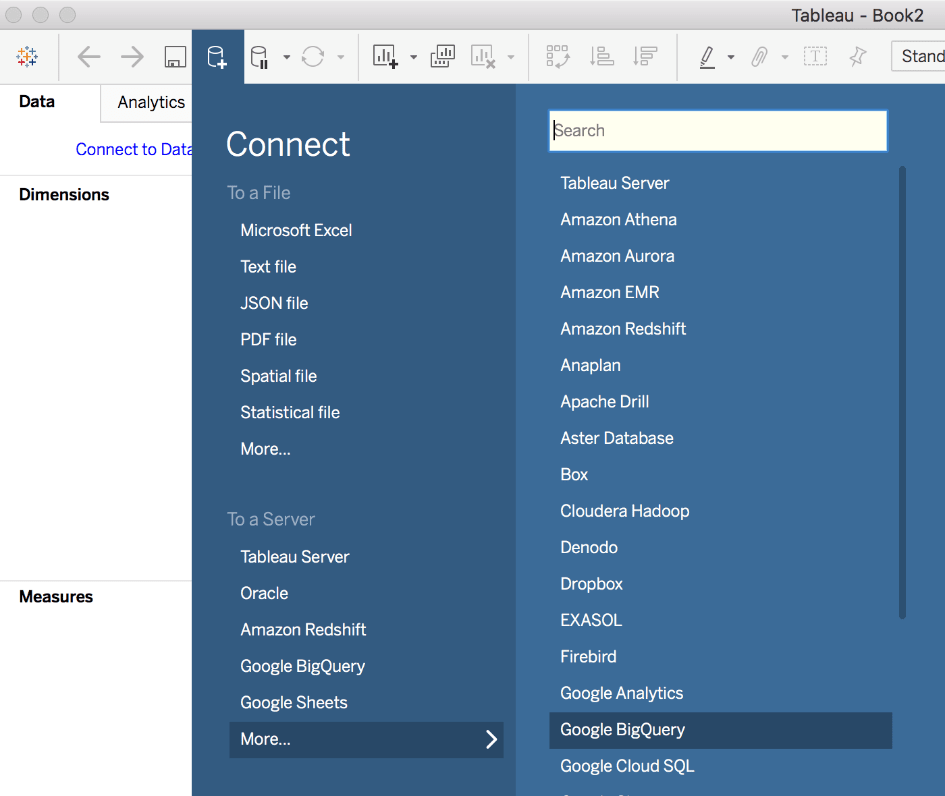
Task: Select Box connector
Action: coord(574,475)
